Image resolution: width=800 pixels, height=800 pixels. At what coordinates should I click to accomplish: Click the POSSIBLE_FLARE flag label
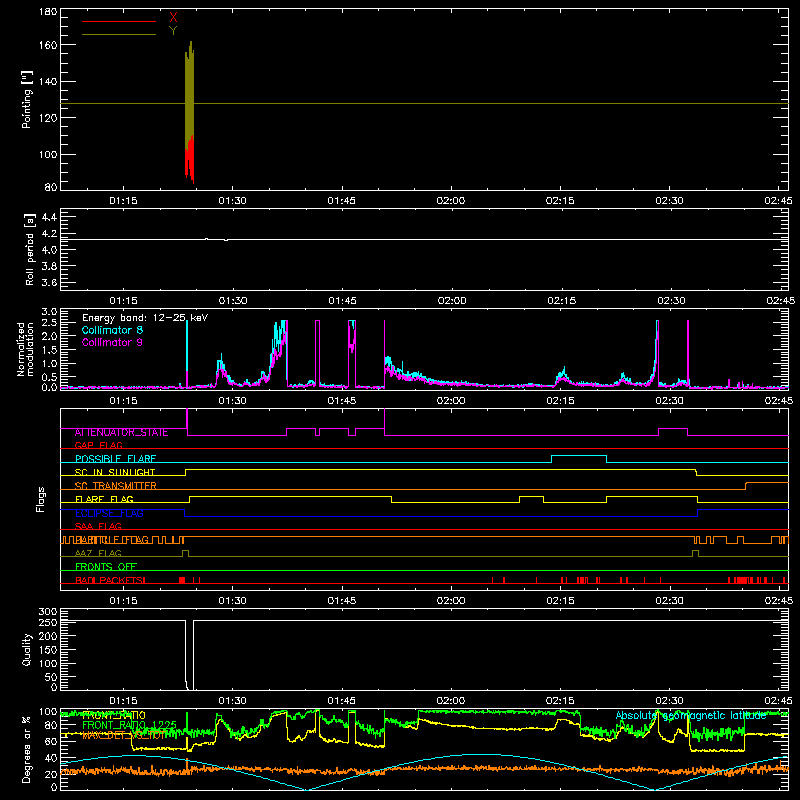(115, 459)
